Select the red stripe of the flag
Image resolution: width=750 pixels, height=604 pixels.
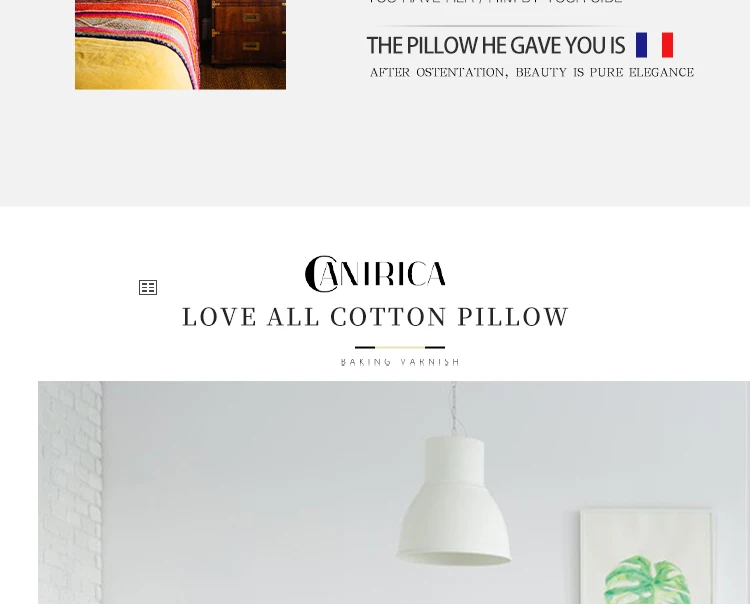click(667, 45)
